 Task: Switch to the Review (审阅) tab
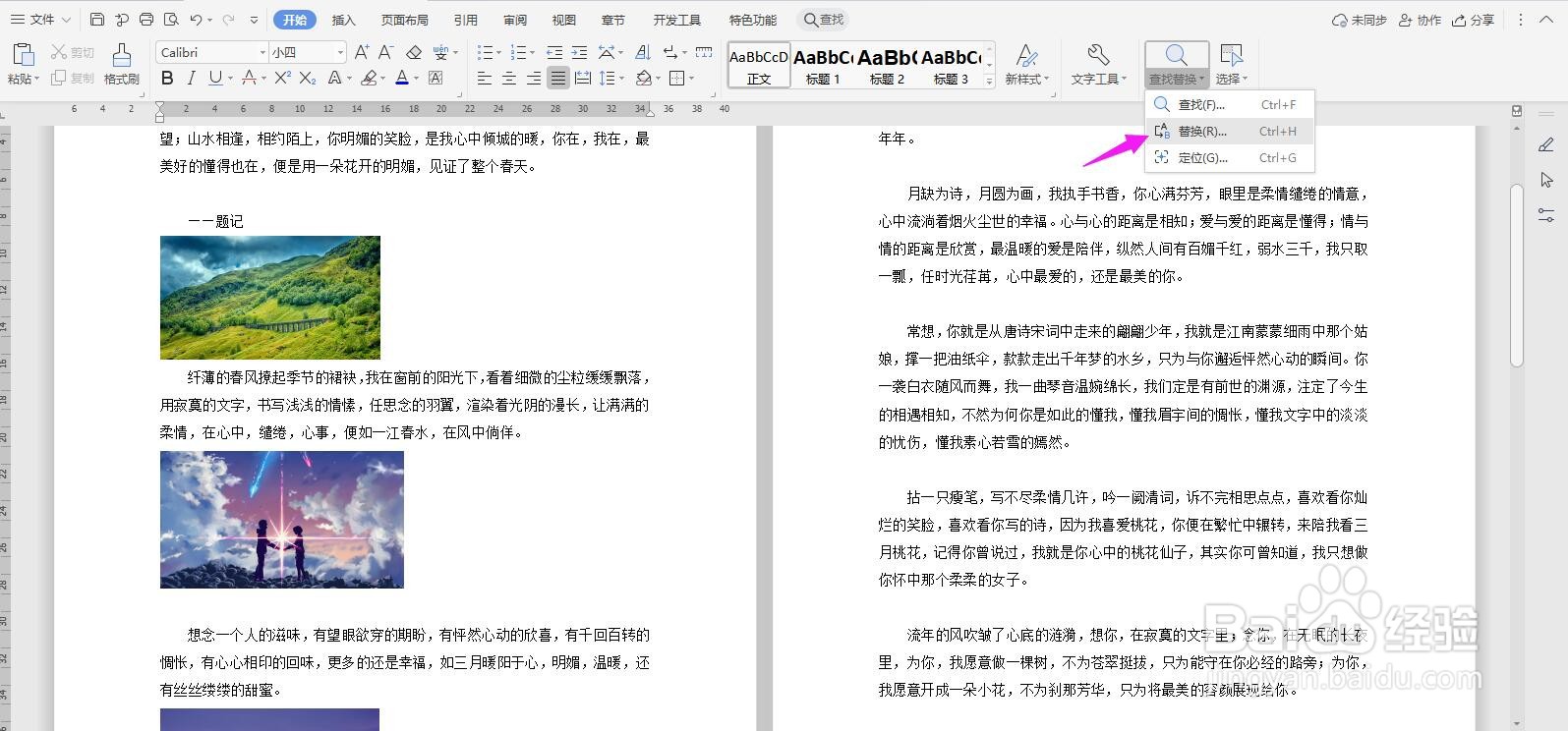coord(515,20)
